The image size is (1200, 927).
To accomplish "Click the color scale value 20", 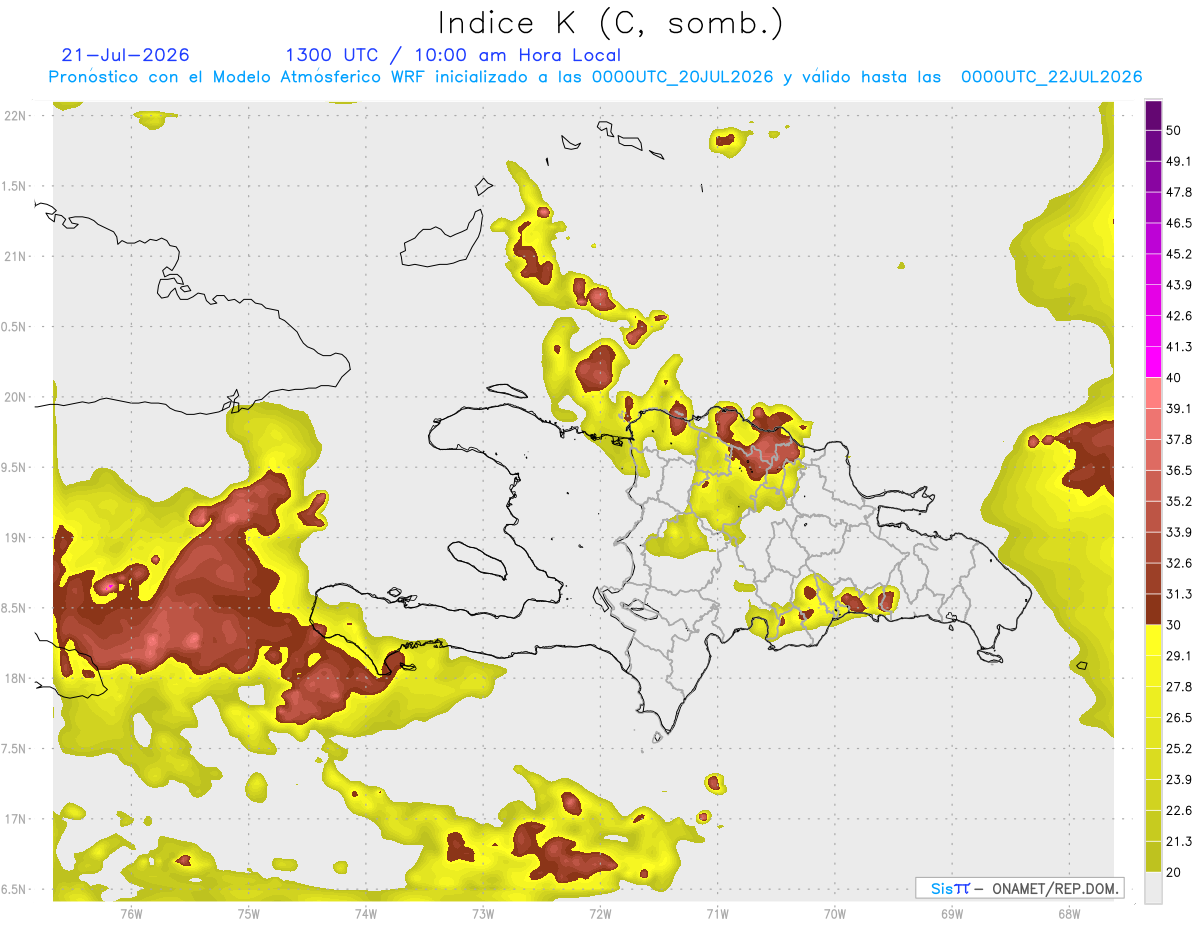I will tap(1175, 872).
